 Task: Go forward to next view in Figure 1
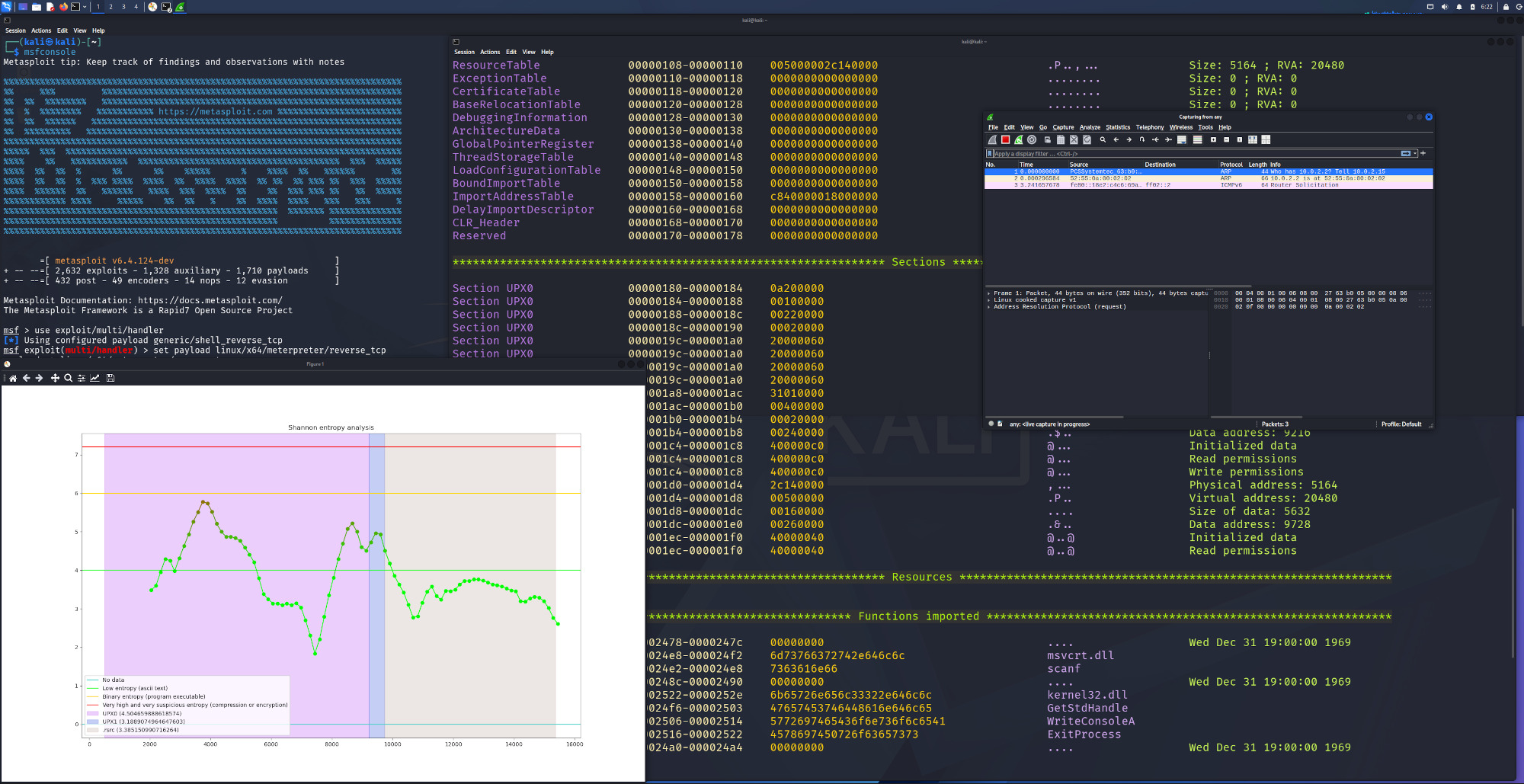coord(39,378)
